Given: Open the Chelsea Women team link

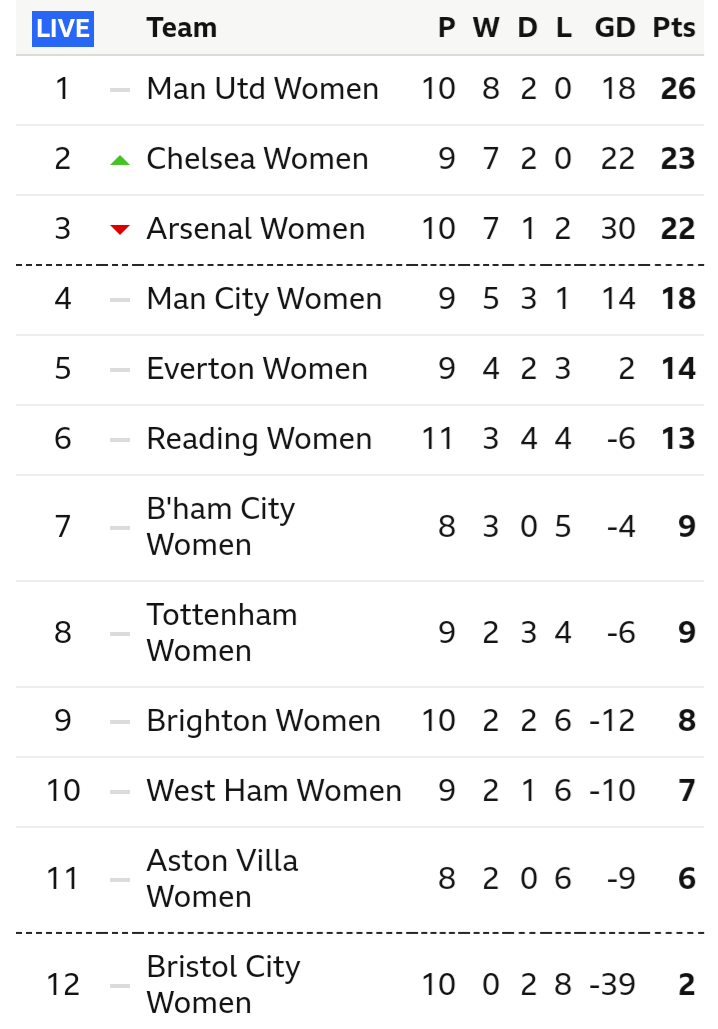Looking at the screenshot, I should (257, 159).
